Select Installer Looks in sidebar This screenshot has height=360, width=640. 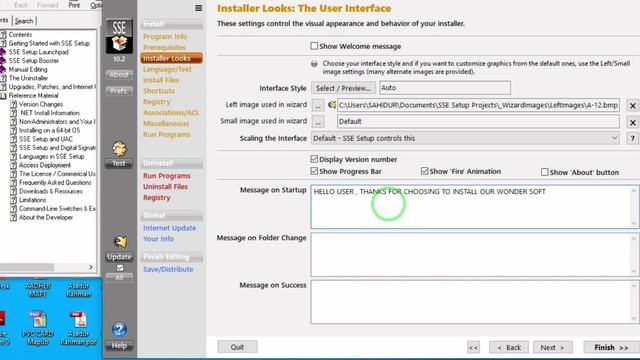click(x=171, y=58)
